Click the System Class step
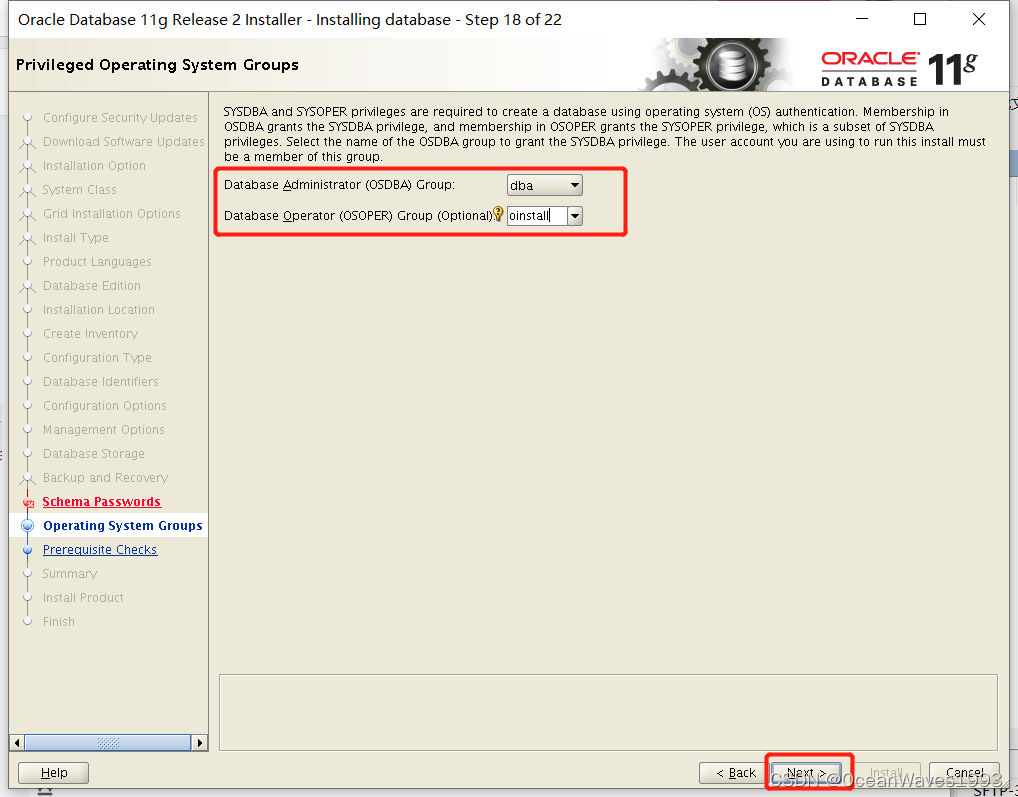Image resolution: width=1018 pixels, height=797 pixels. 79,190
